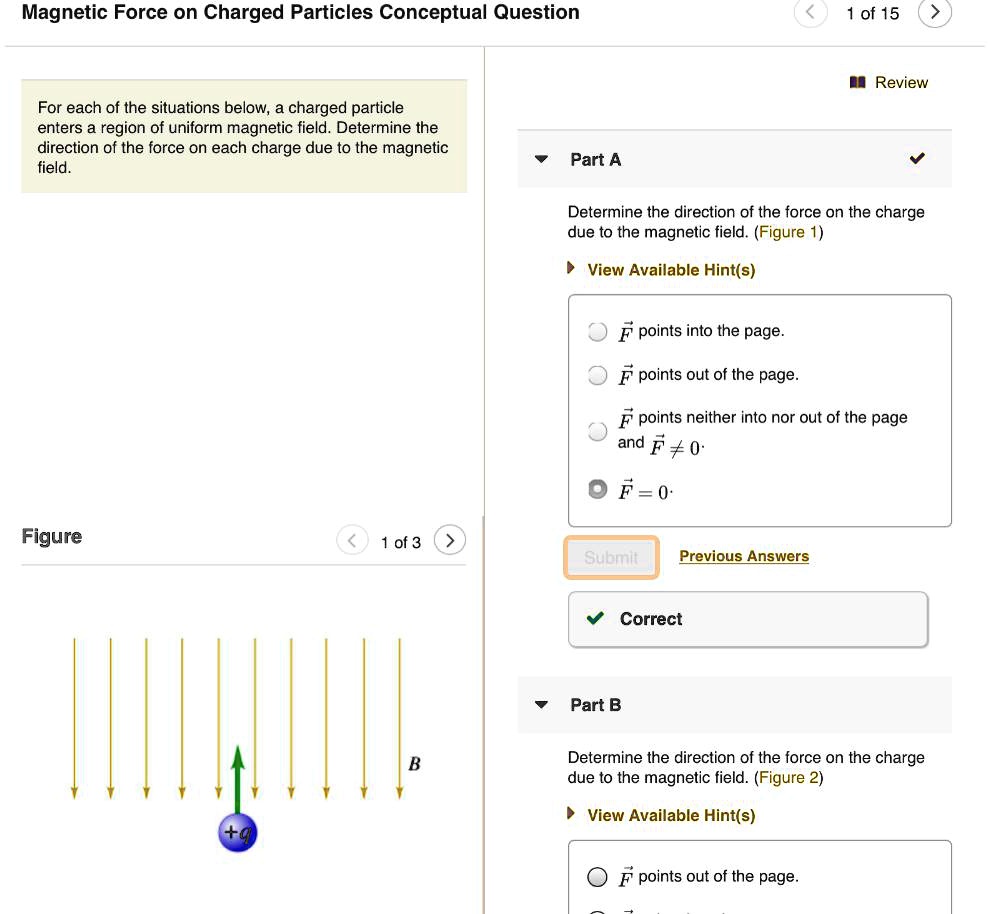Click the +q charged particle in the figure
The image size is (988, 914).
coord(237,831)
